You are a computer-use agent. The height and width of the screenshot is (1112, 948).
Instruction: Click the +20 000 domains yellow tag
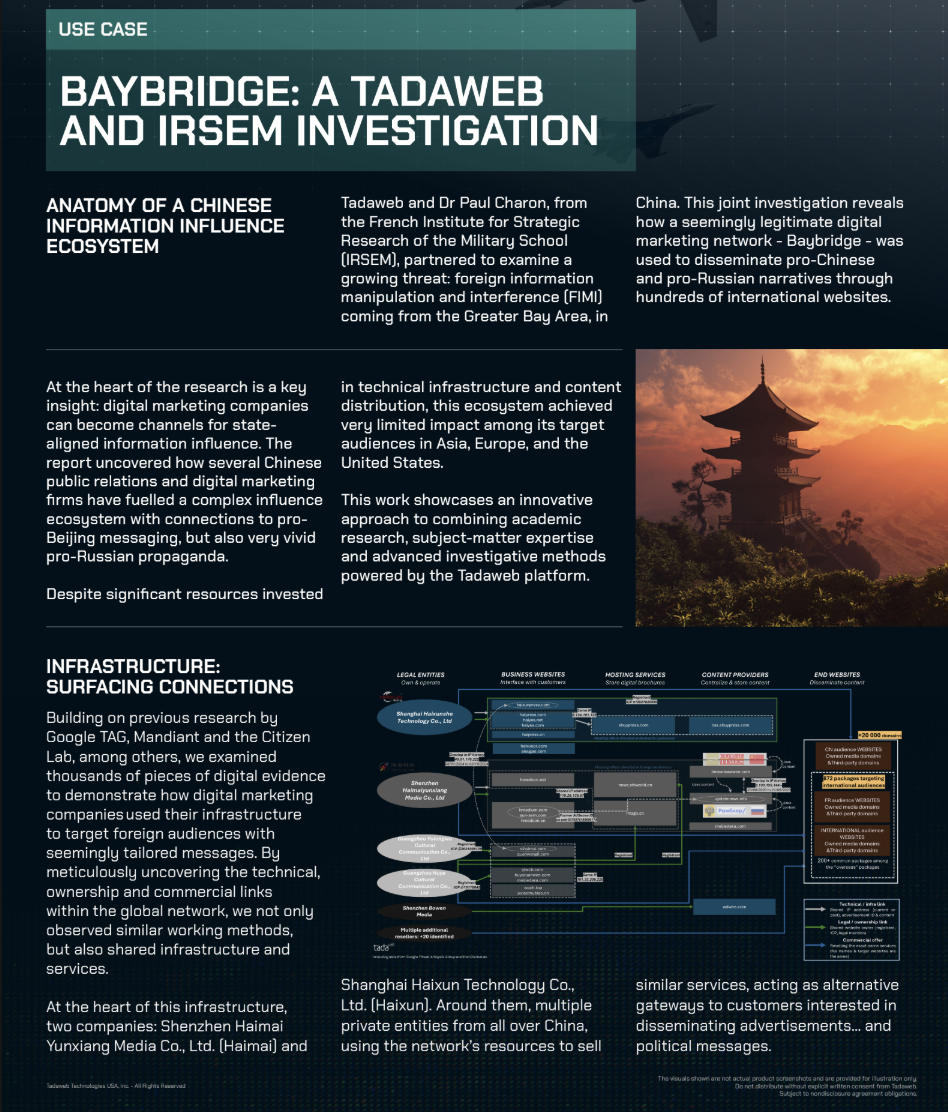tap(879, 735)
